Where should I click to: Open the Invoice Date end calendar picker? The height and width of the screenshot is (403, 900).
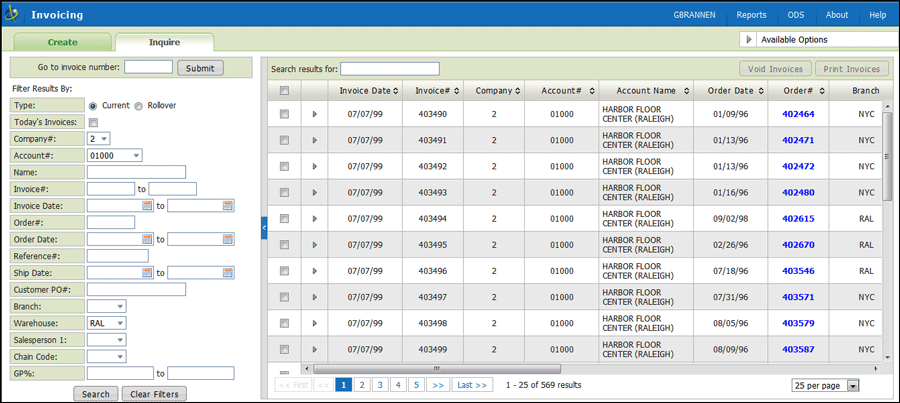(228, 205)
